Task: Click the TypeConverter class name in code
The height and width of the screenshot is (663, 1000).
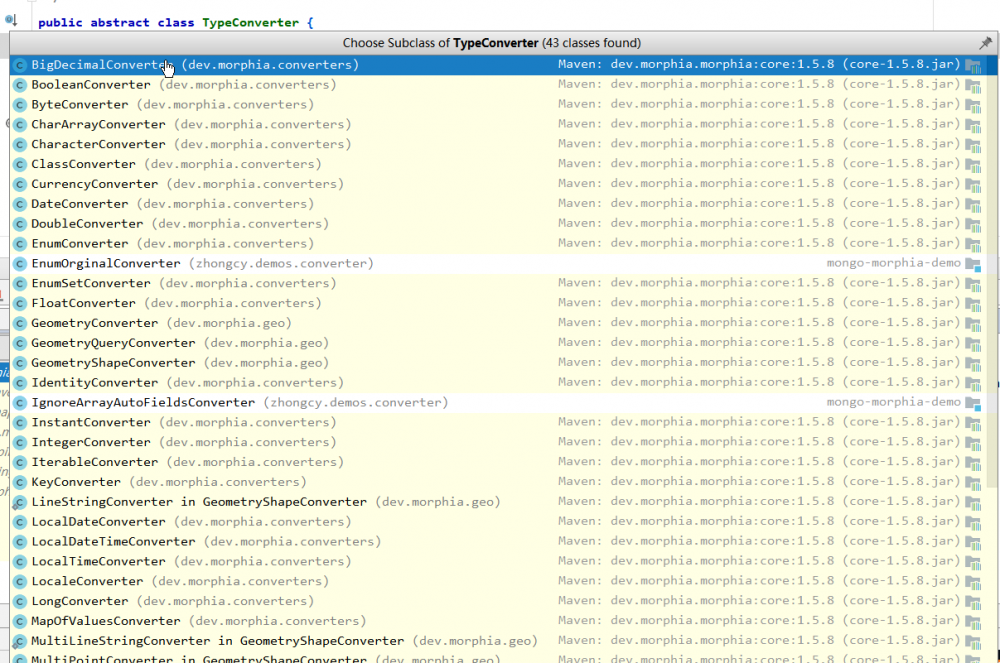Action: 250,22
